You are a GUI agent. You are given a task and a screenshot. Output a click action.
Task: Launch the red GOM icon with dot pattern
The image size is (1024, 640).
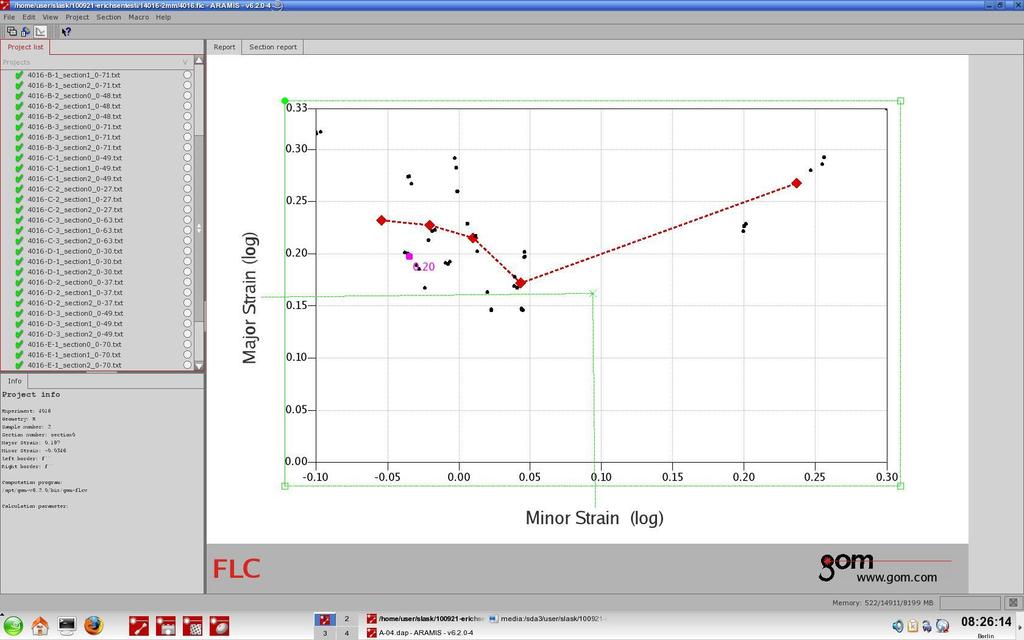[192, 626]
